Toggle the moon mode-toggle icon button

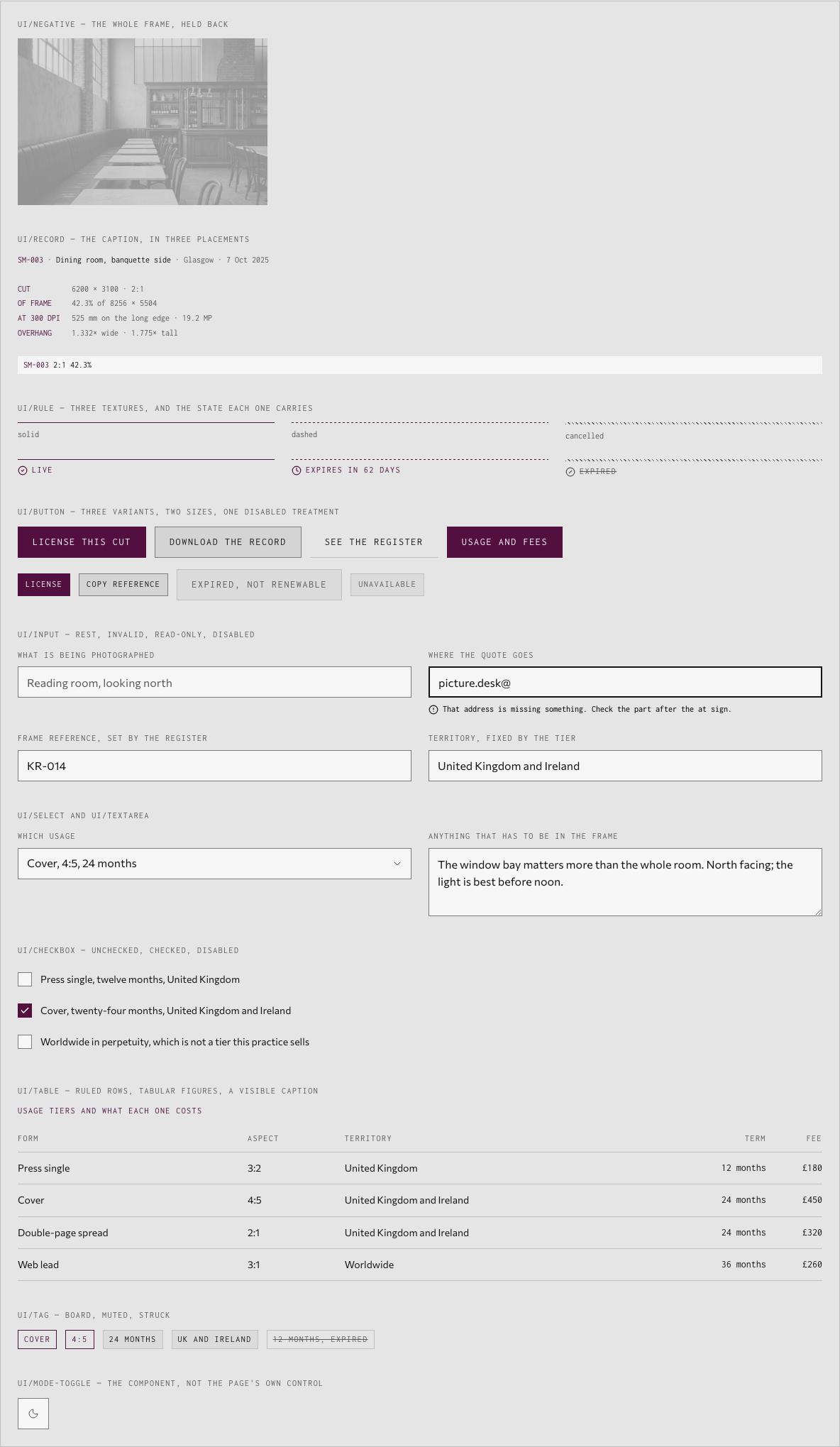point(33,1414)
